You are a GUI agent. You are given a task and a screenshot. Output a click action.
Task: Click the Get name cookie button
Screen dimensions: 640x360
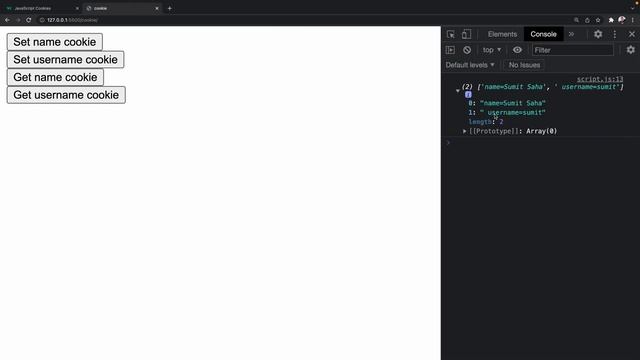[55, 77]
